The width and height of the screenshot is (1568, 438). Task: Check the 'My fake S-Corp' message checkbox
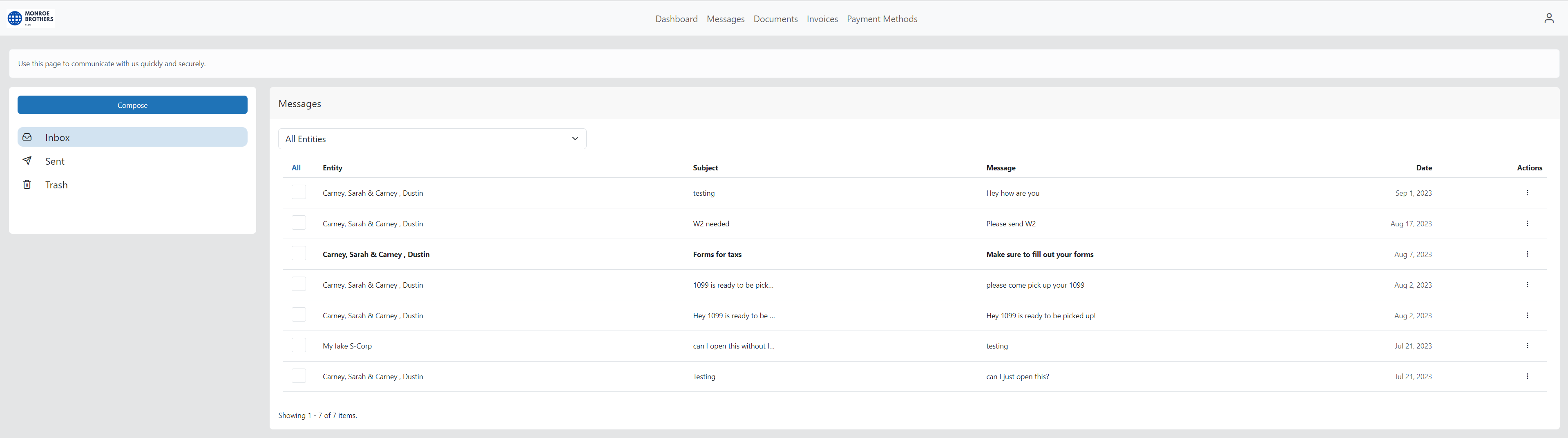[x=299, y=344]
